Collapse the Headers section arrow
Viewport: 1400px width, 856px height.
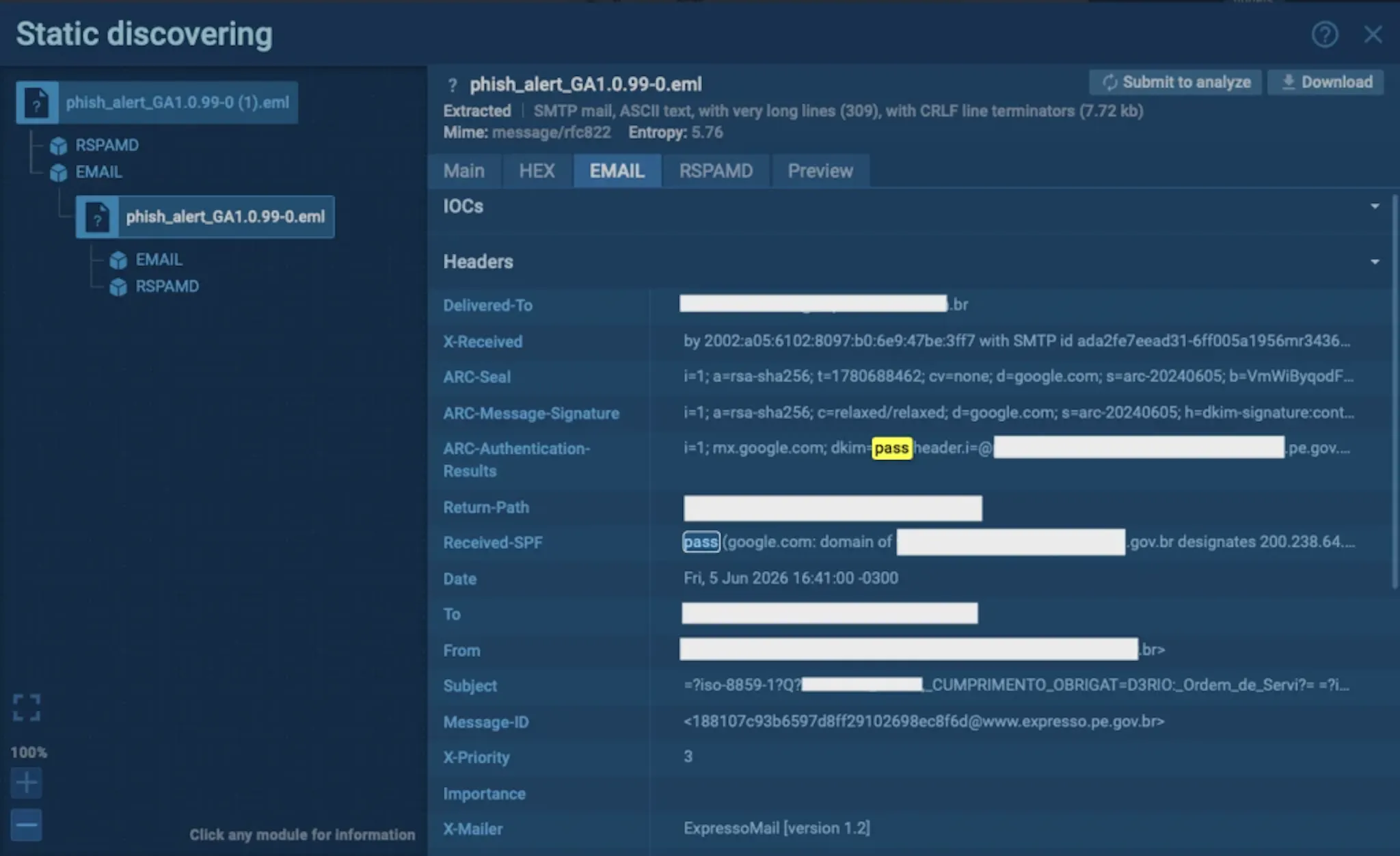1375,262
